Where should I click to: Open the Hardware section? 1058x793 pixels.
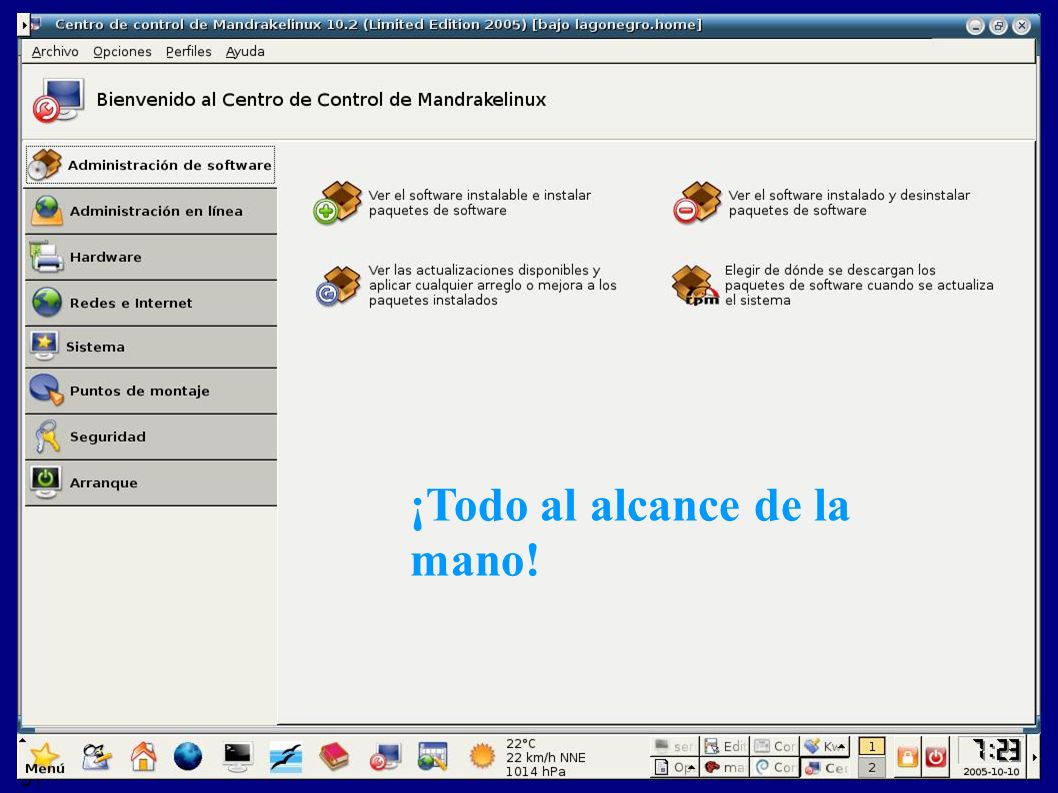pyautogui.click(x=150, y=257)
